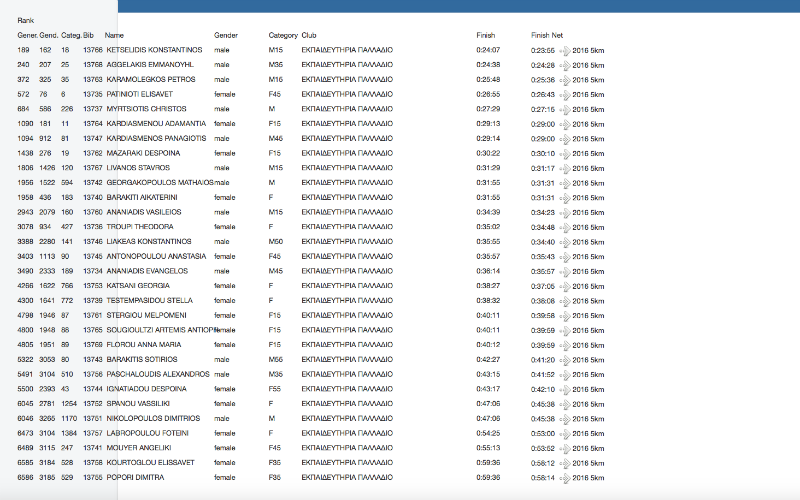Click bib number 13743

[93, 359]
